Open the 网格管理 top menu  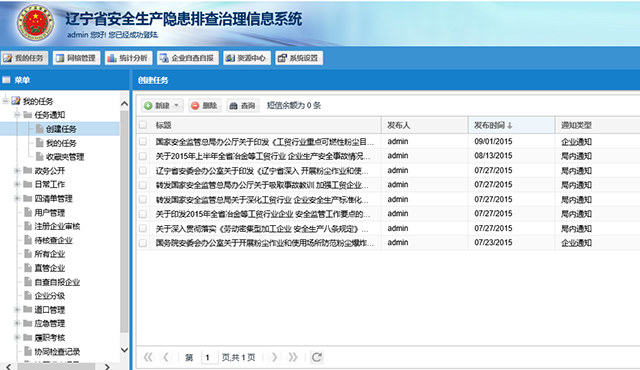[x=76, y=58]
